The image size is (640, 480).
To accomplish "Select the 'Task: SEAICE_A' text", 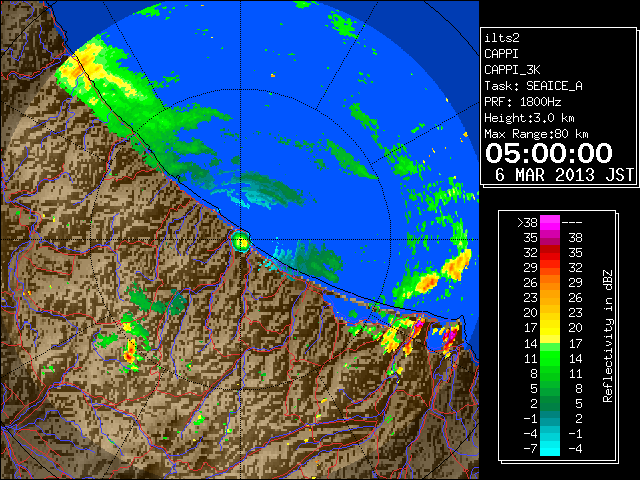I will click(x=533, y=86).
